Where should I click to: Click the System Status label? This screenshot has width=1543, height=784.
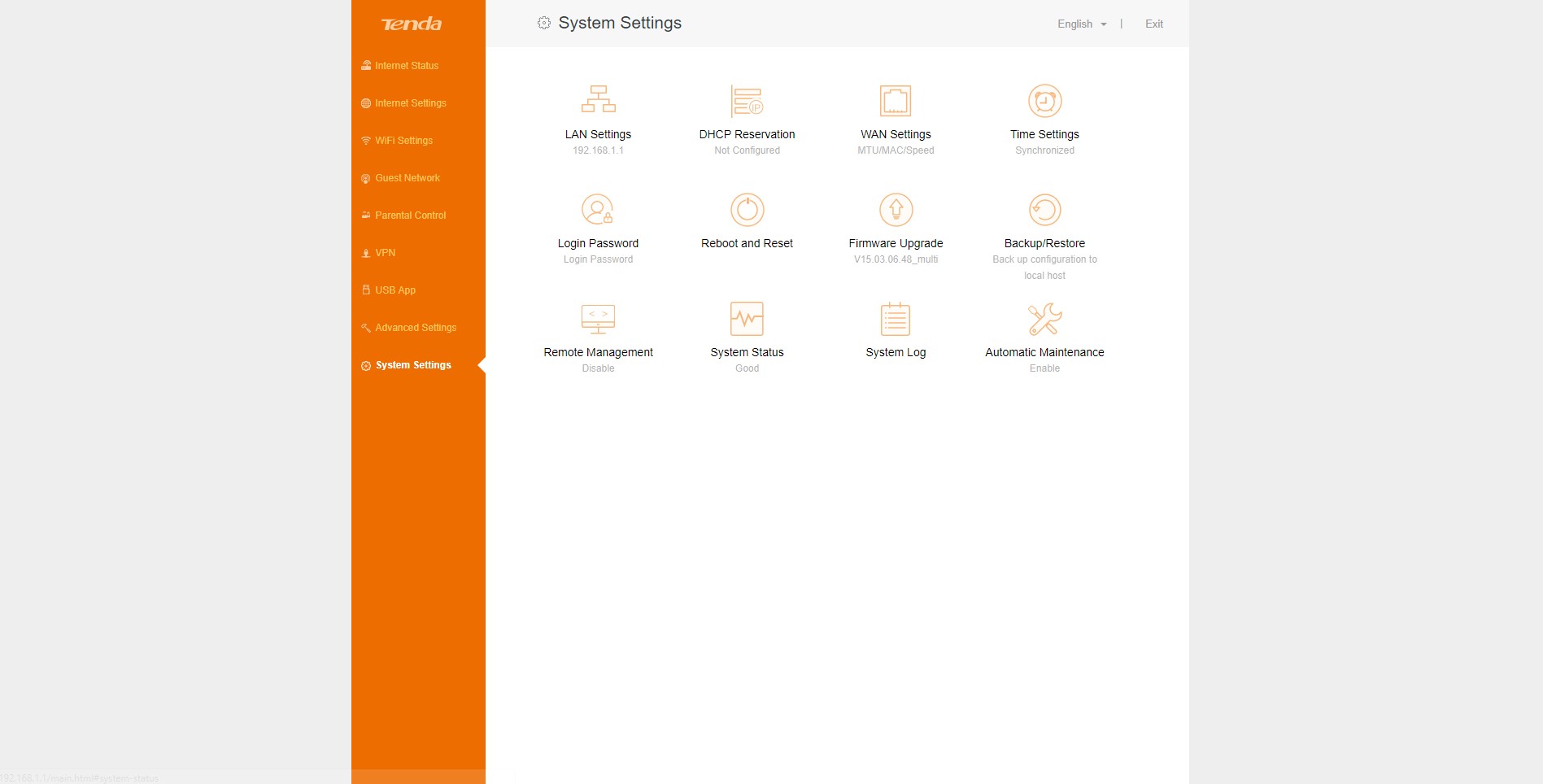pyautogui.click(x=747, y=352)
